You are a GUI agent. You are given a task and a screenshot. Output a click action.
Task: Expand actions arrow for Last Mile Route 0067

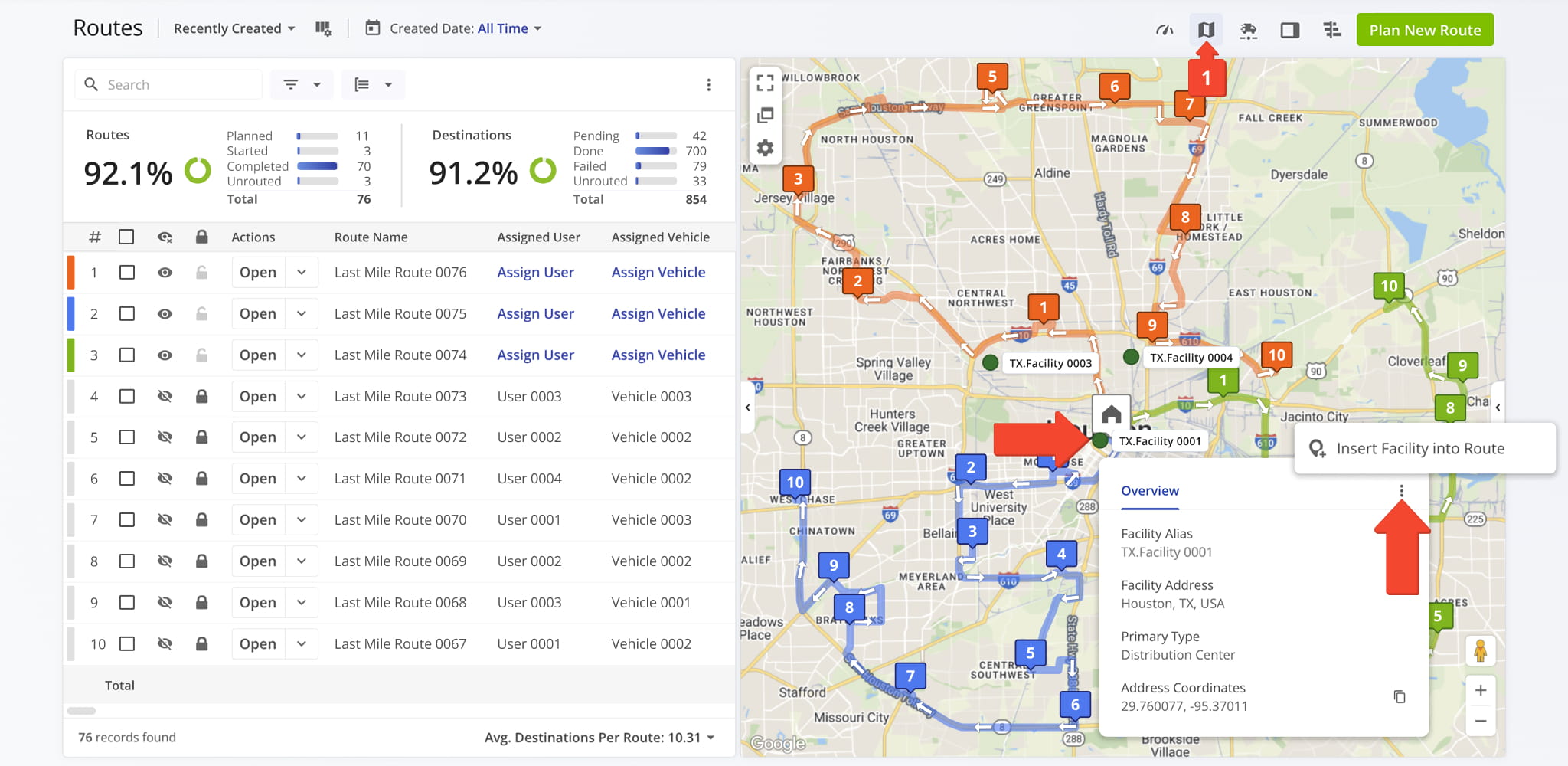pyautogui.click(x=302, y=643)
